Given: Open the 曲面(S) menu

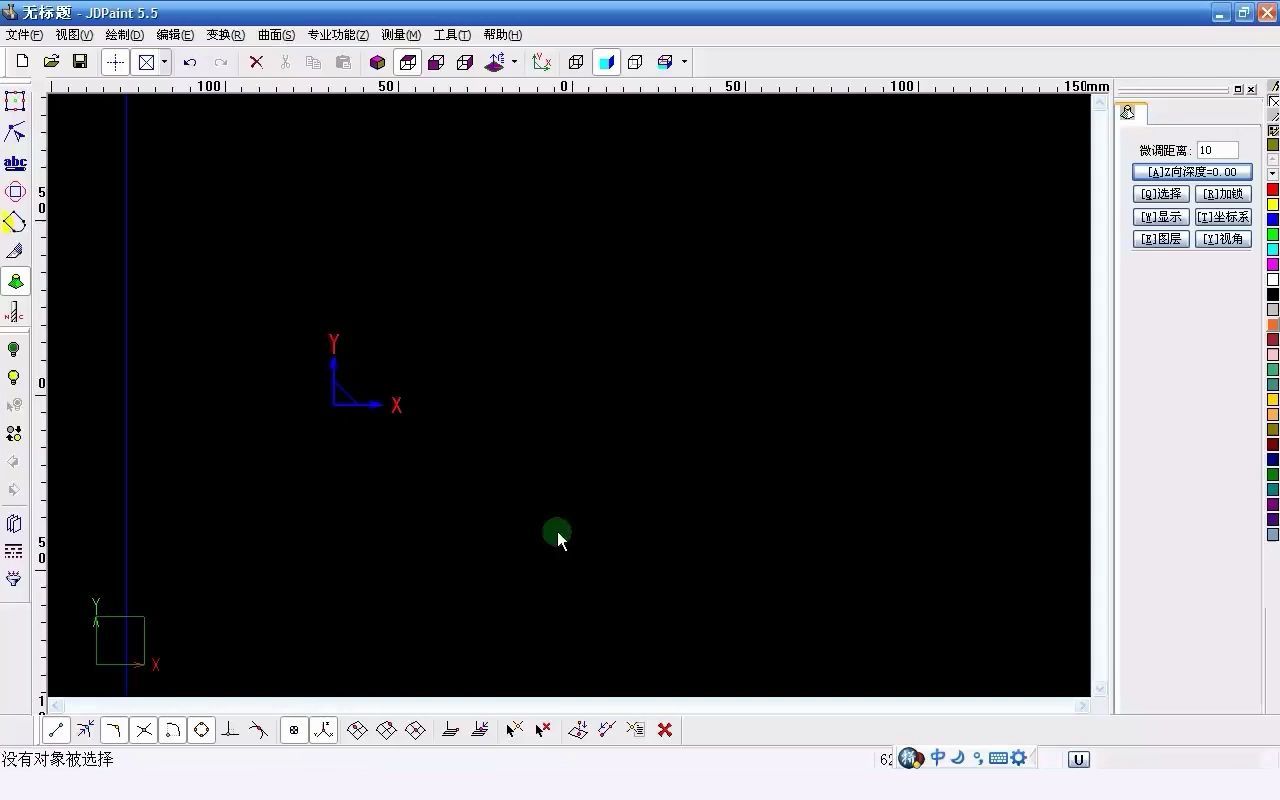Looking at the screenshot, I should click(x=277, y=35).
